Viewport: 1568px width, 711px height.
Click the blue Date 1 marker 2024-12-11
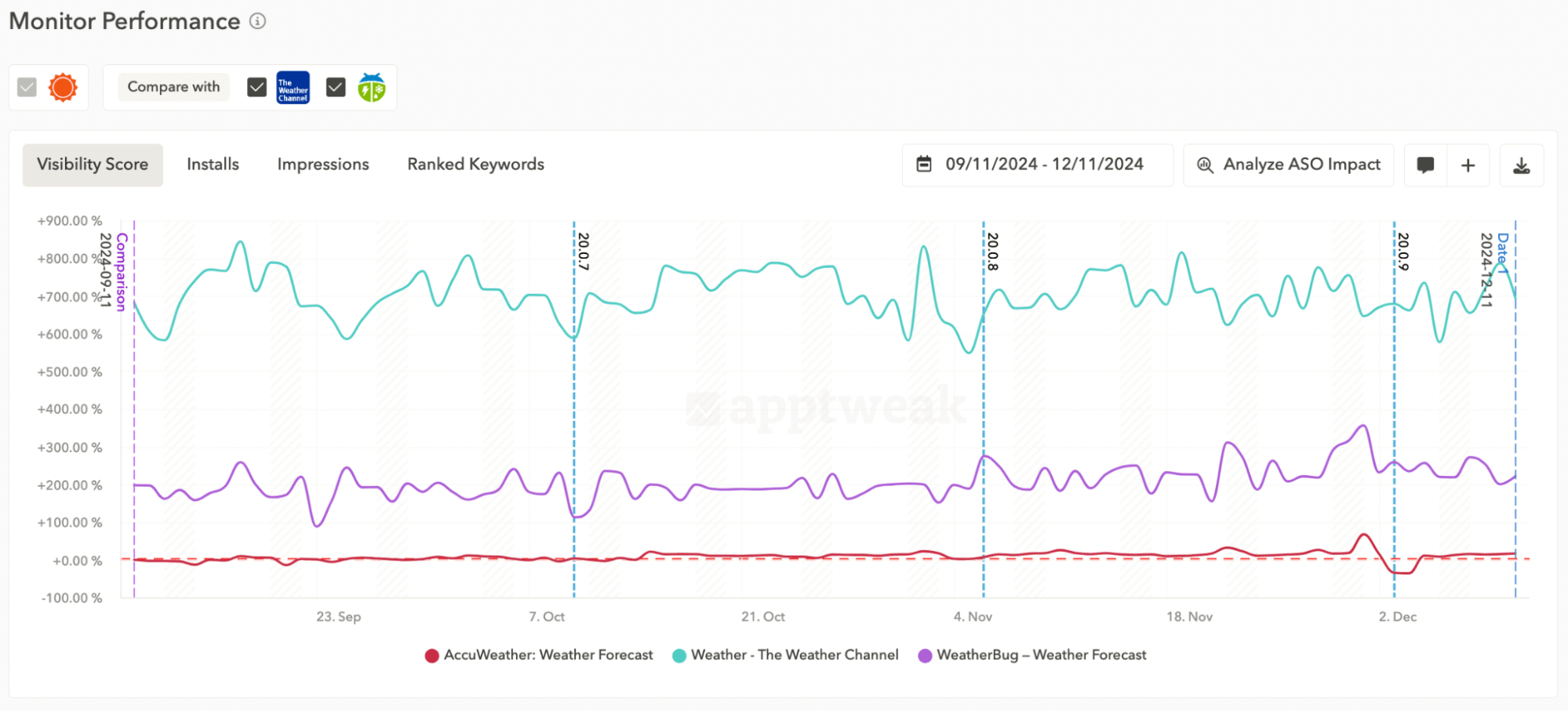click(1515, 408)
